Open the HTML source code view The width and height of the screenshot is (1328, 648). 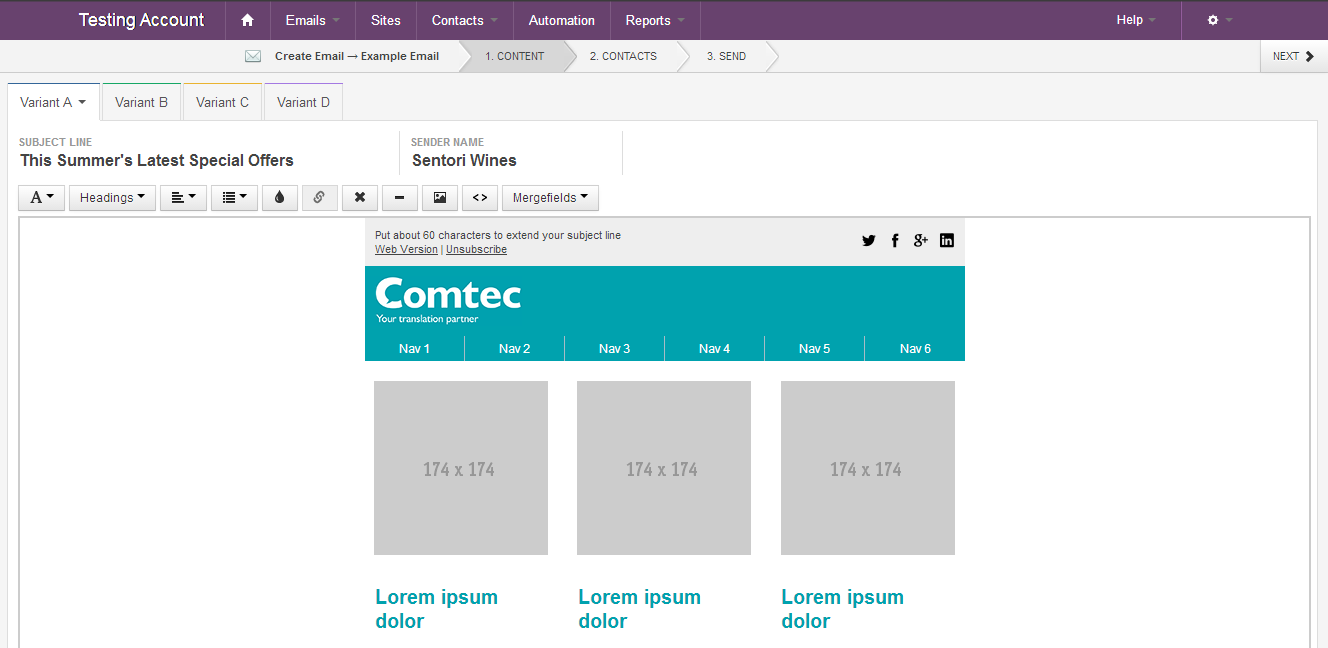pos(480,198)
